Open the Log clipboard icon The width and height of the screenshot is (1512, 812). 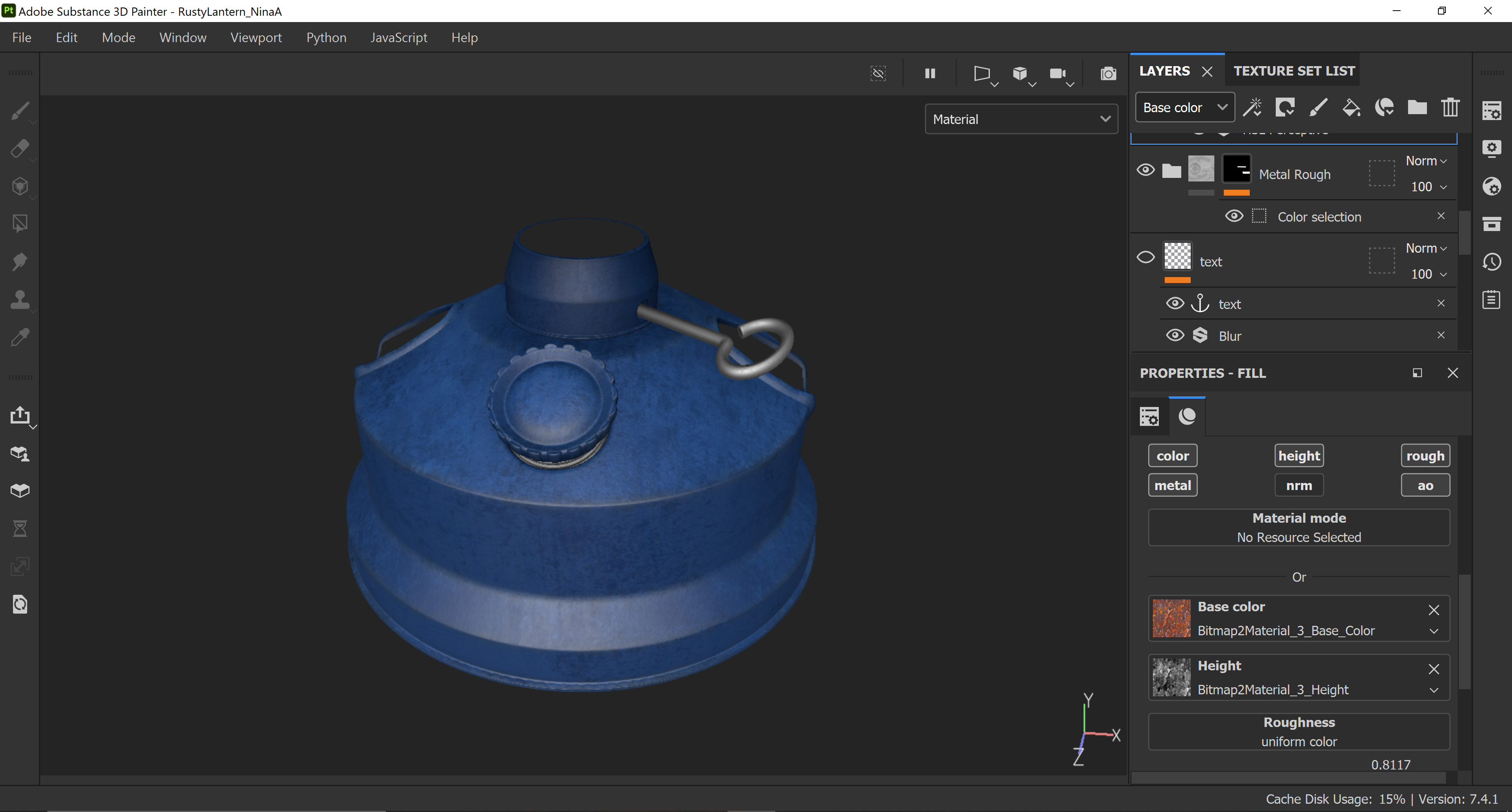click(x=1492, y=299)
